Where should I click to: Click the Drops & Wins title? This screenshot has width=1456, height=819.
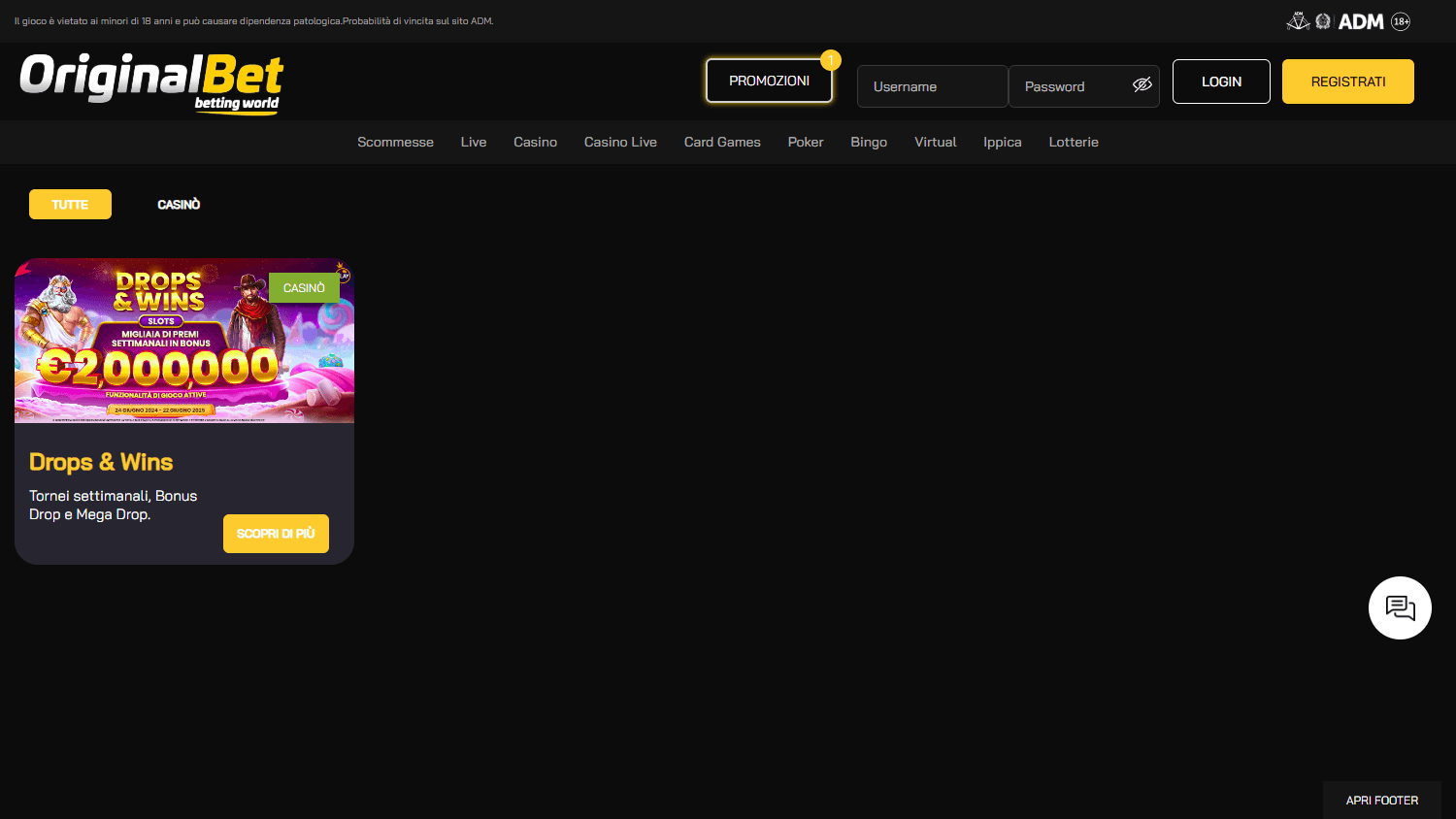click(x=101, y=462)
